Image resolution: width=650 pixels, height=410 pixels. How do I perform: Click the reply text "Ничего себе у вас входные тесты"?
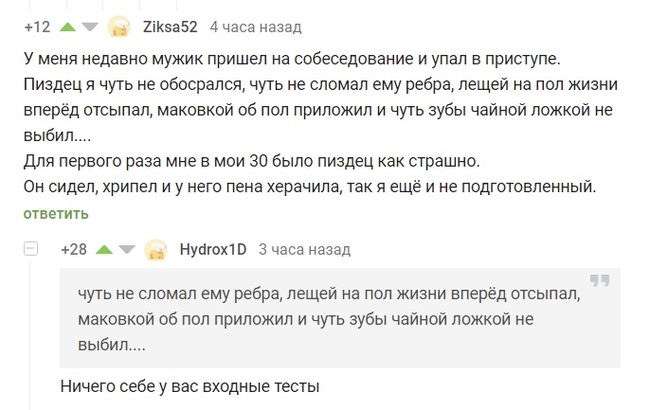tap(189, 387)
